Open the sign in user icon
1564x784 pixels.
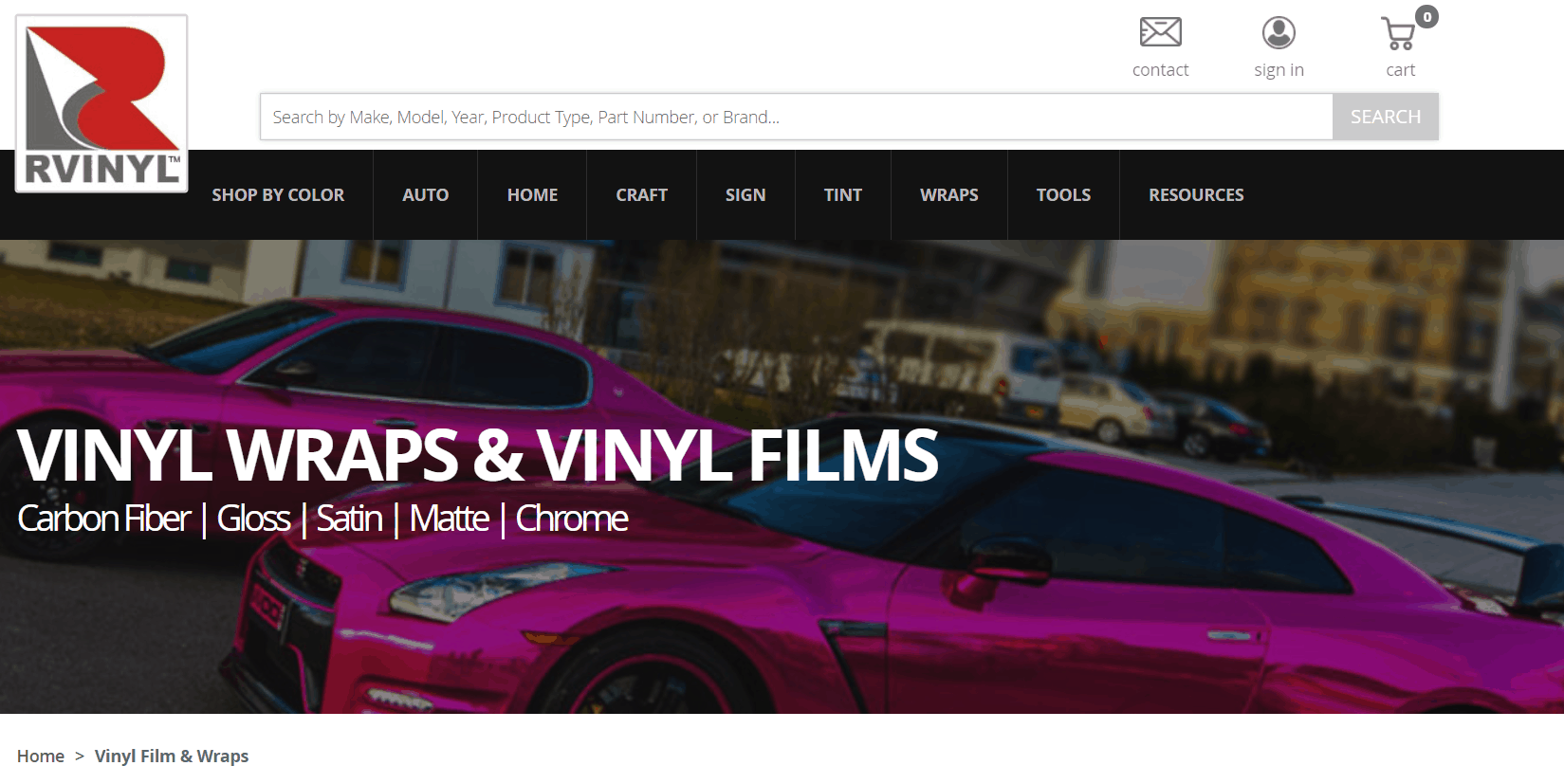(1279, 32)
